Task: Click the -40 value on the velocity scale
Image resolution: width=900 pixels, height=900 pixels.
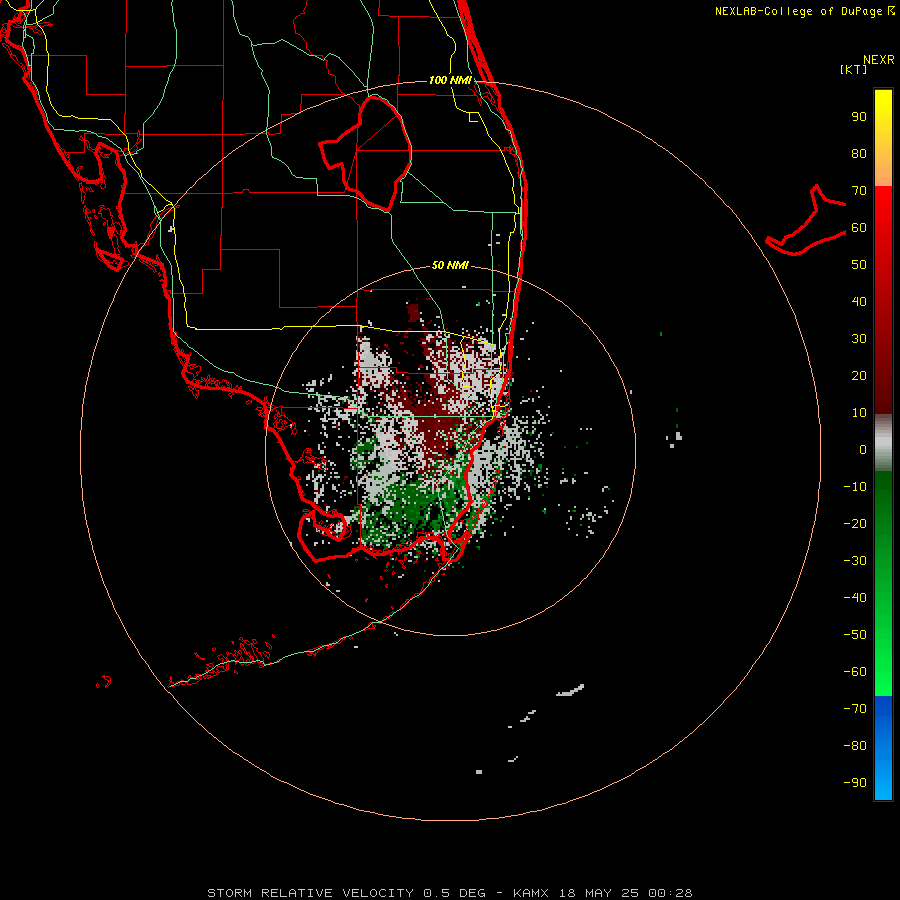Action: point(855,598)
